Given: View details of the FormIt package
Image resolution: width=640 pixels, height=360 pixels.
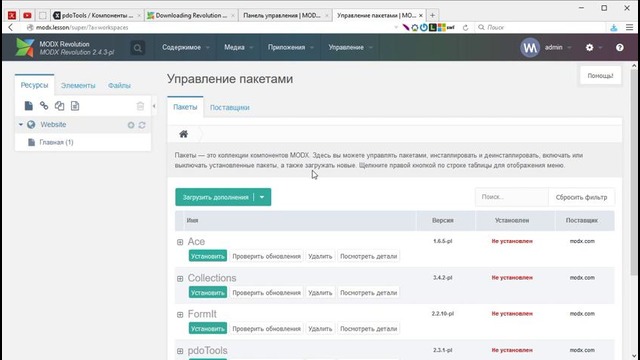Looking at the screenshot, I should pyautogui.click(x=369, y=329).
